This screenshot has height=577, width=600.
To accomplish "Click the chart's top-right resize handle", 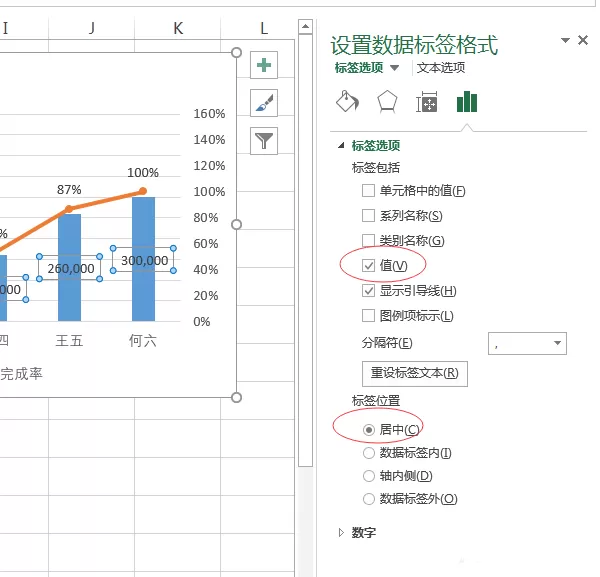I will click(236, 52).
